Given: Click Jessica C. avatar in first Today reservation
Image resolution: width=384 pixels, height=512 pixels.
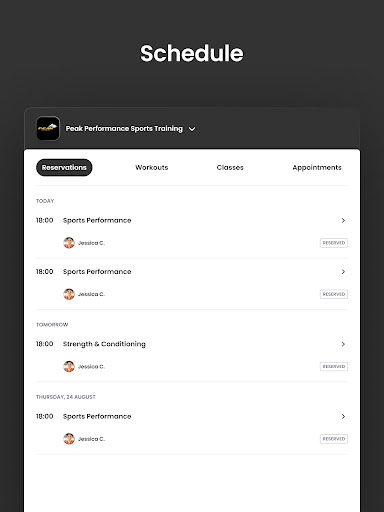Looking at the screenshot, I should pyautogui.click(x=69, y=243).
